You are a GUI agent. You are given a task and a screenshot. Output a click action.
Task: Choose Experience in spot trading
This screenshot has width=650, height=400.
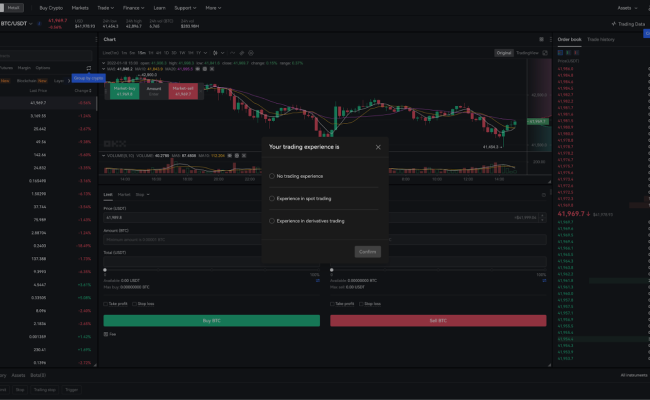272,198
